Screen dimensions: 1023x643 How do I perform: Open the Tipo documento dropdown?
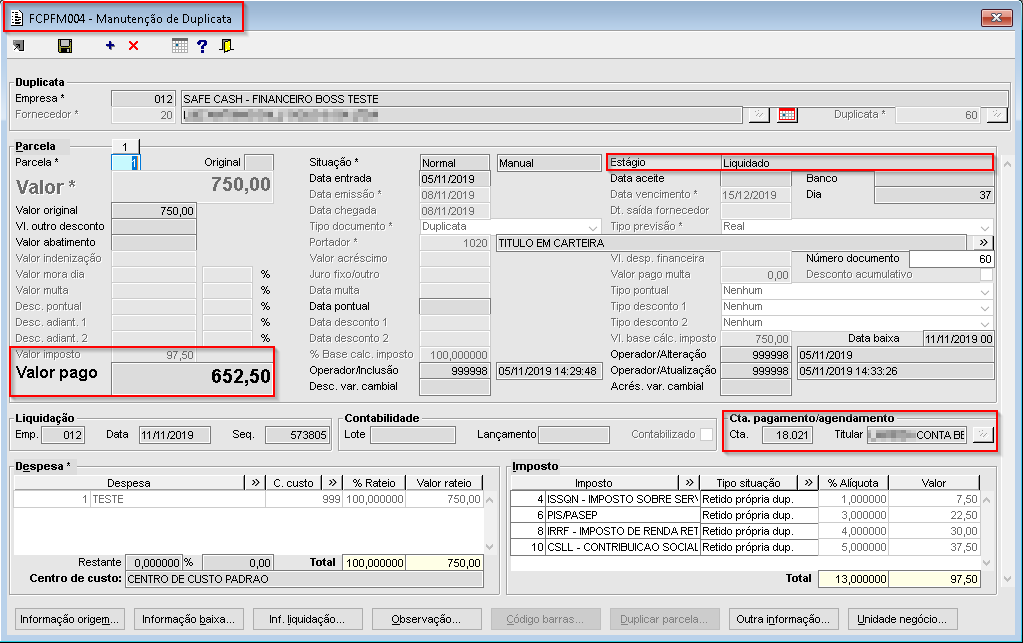pos(592,227)
